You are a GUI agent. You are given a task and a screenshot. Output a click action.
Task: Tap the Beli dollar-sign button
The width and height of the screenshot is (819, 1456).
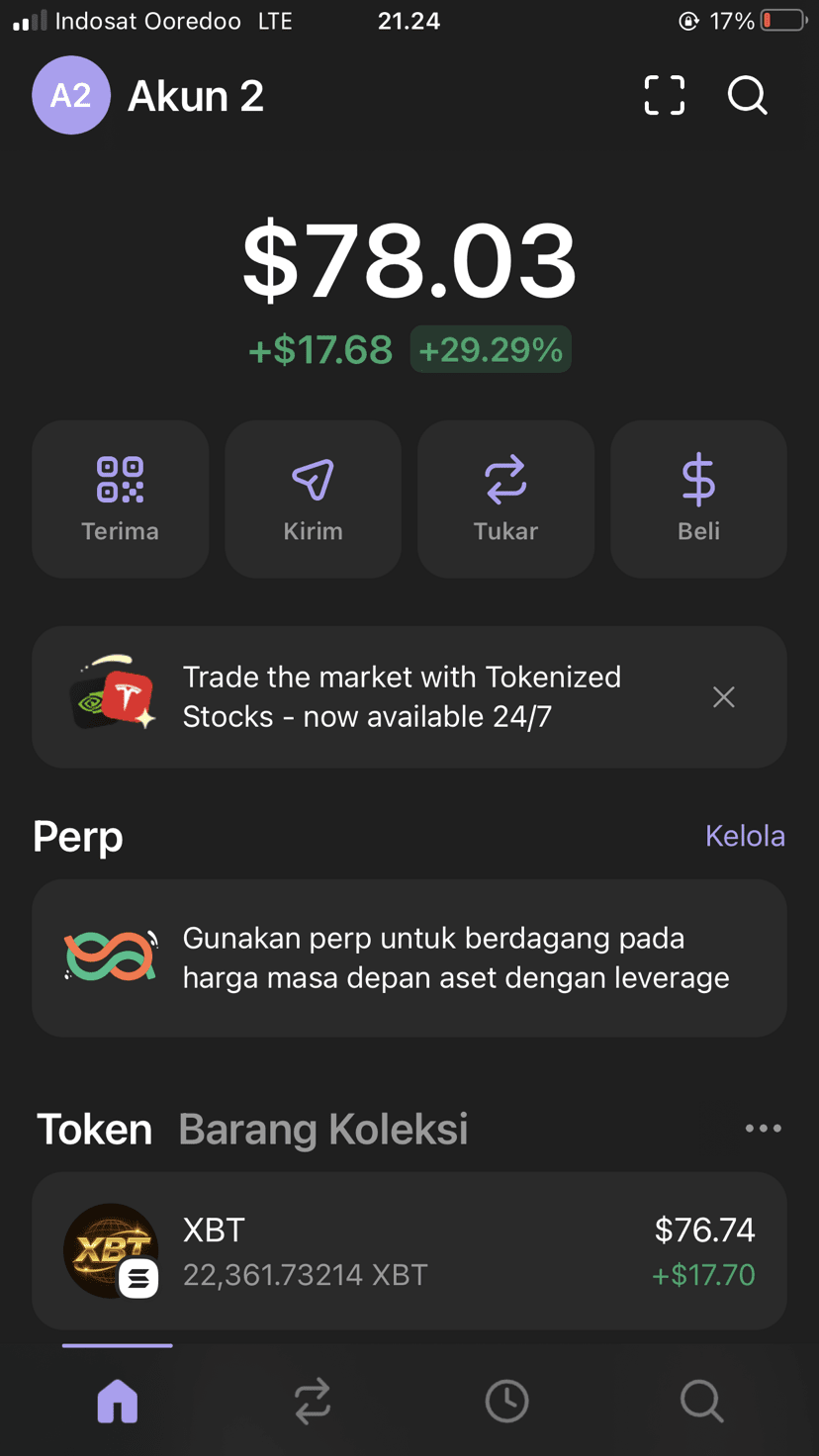pyautogui.click(x=698, y=500)
